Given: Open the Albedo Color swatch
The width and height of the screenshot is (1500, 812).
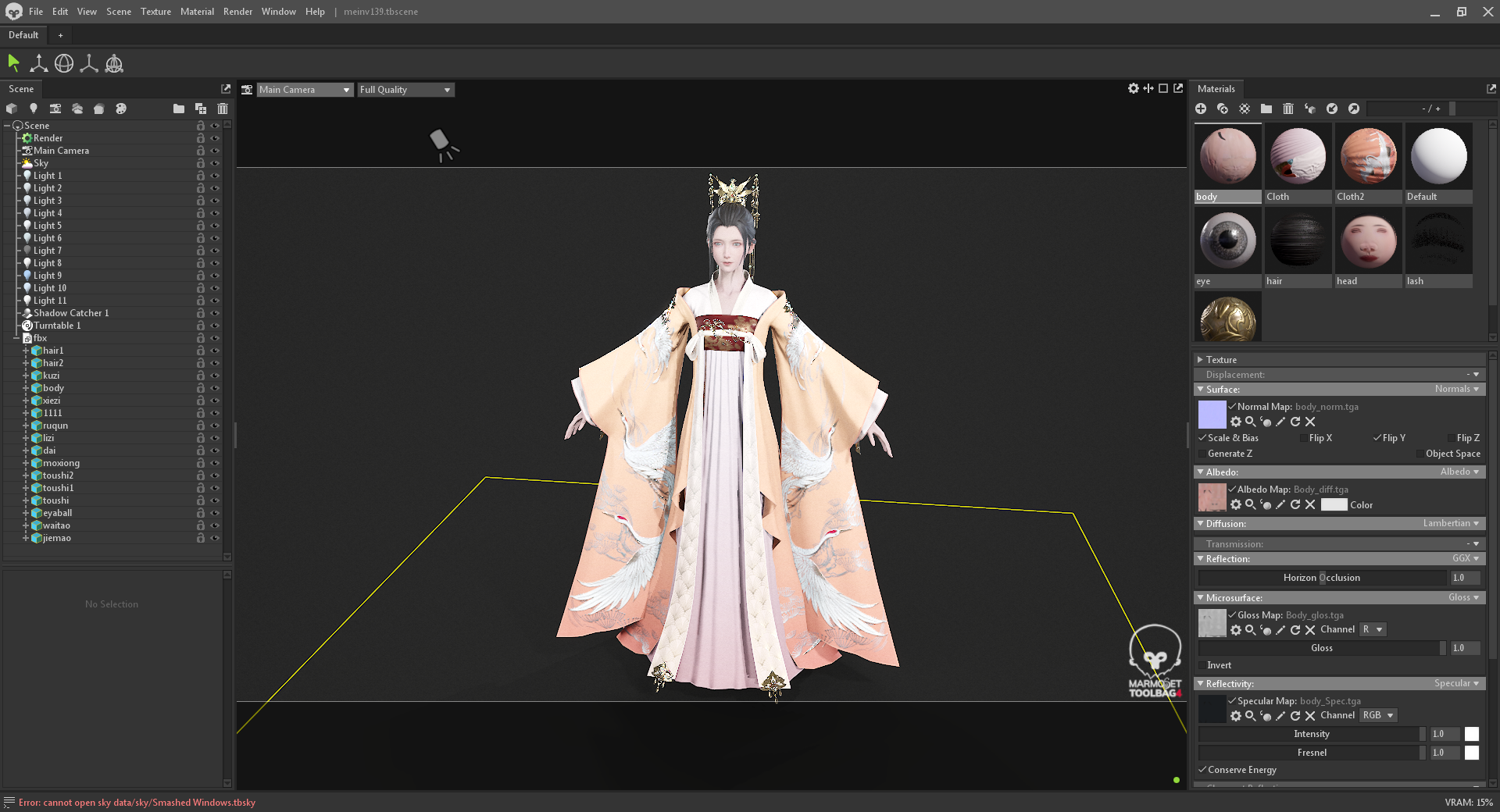Looking at the screenshot, I should [1334, 504].
